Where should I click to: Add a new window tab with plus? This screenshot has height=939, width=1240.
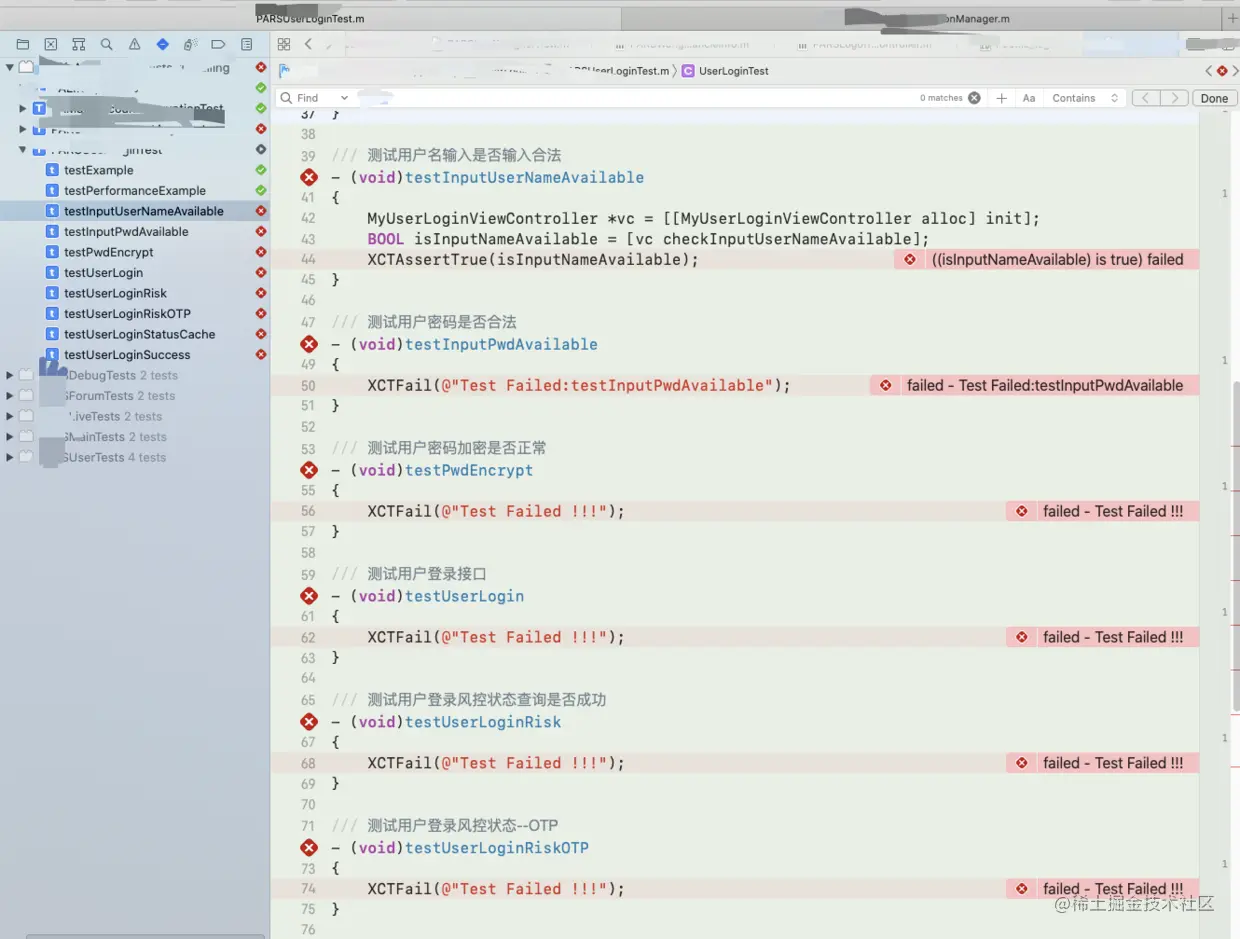[1231, 18]
